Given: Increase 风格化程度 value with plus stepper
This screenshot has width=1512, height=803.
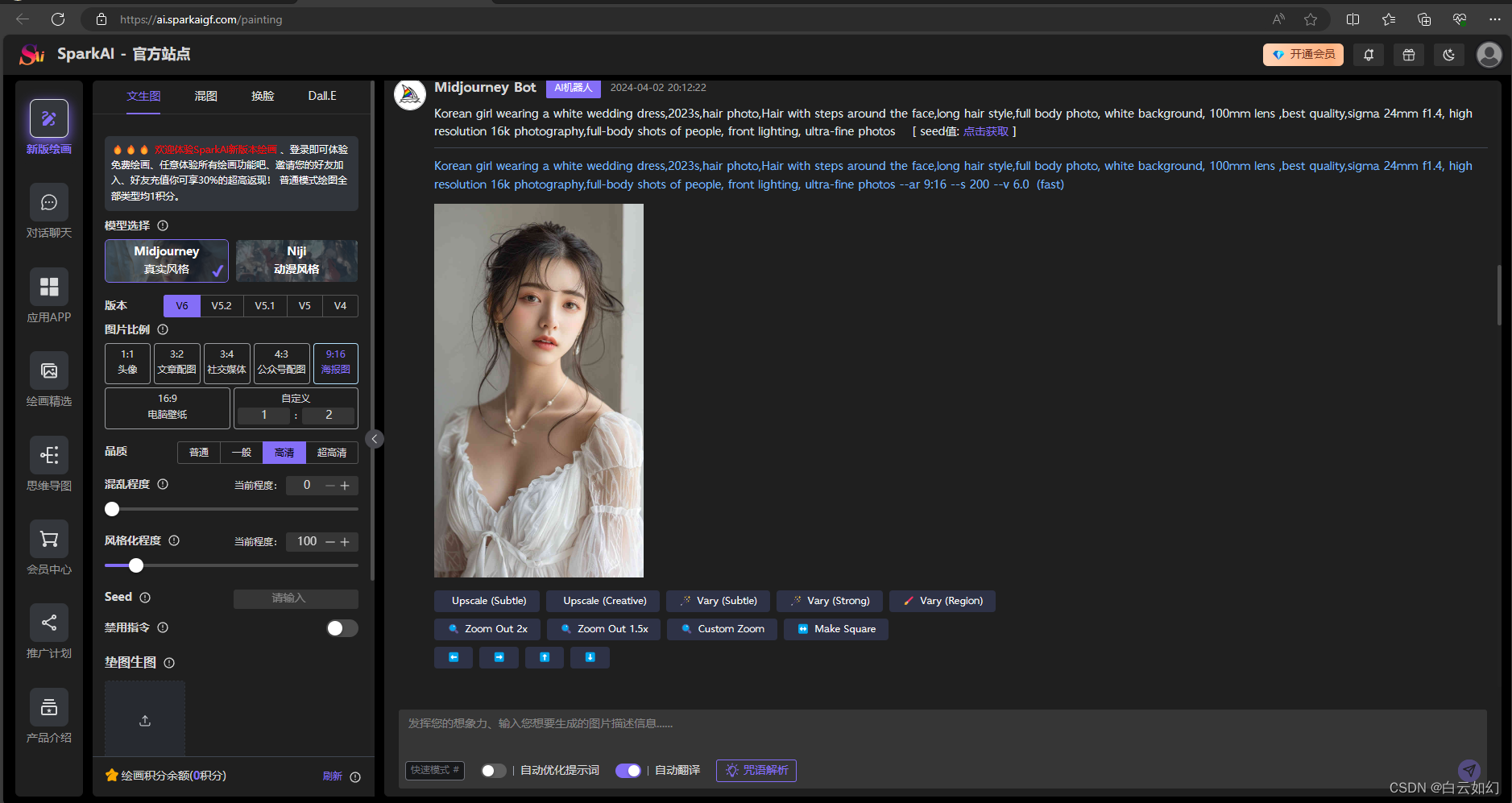Looking at the screenshot, I should click(x=345, y=542).
